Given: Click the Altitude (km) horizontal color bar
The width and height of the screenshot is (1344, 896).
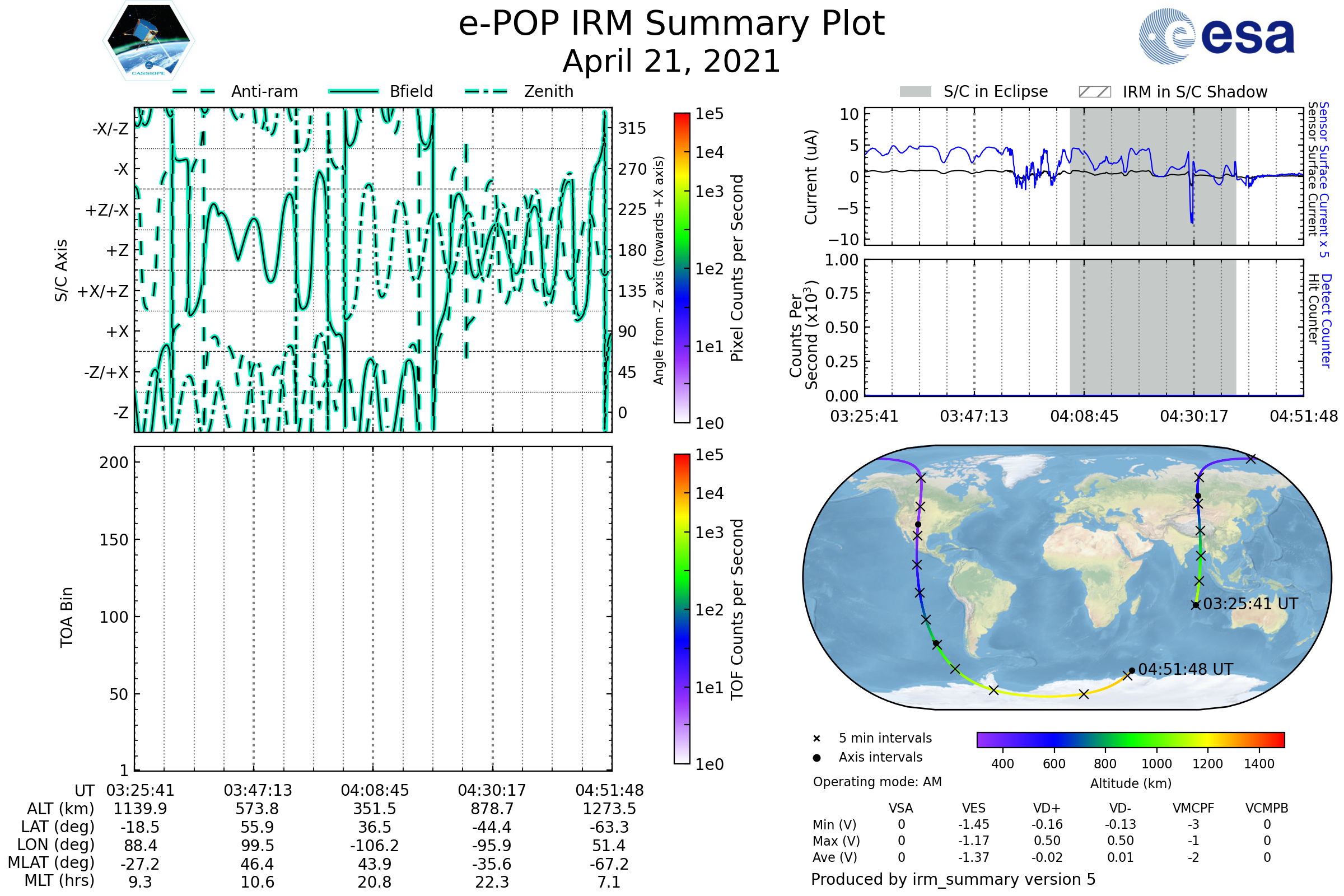Looking at the screenshot, I should click(x=1130, y=739).
